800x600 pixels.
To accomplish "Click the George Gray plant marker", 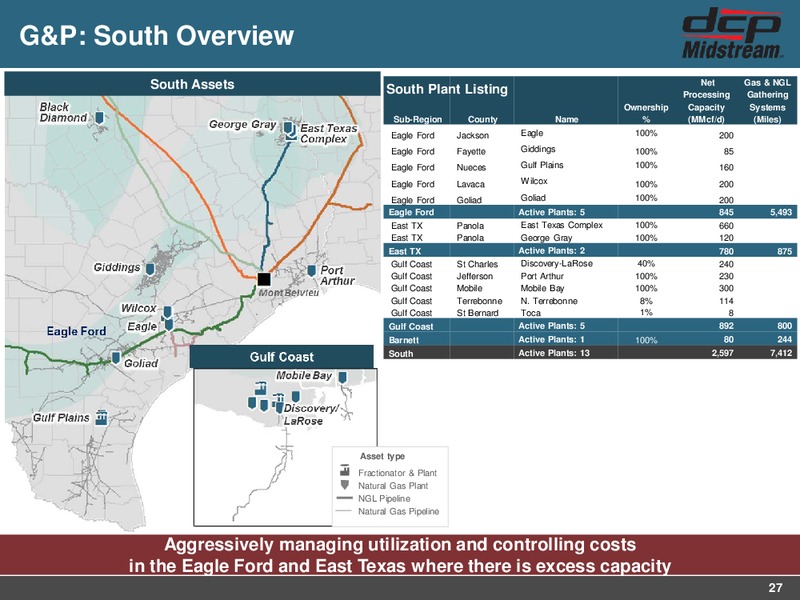I will tap(288, 127).
